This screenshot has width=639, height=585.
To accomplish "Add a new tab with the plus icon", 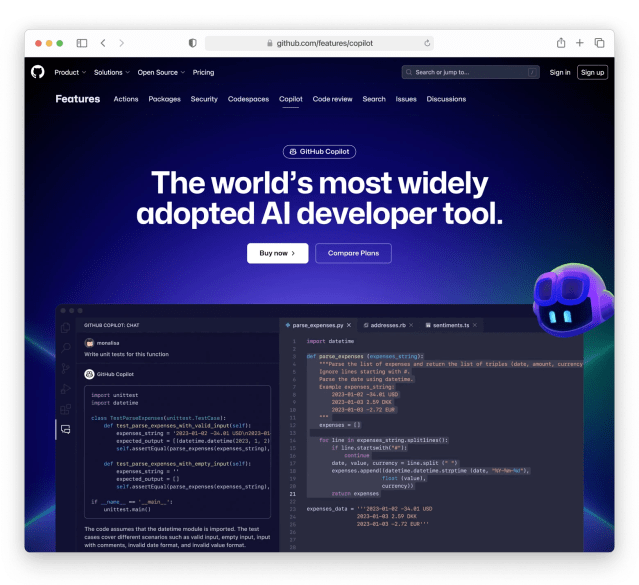I will (x=580, y=43).
